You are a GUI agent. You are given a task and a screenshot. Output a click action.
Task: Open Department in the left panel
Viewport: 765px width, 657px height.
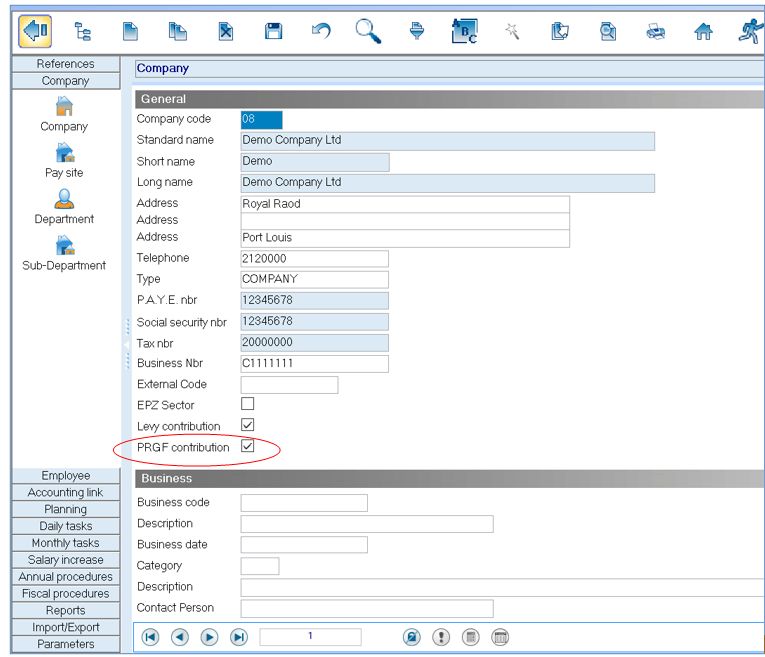[x=64, y=206]
